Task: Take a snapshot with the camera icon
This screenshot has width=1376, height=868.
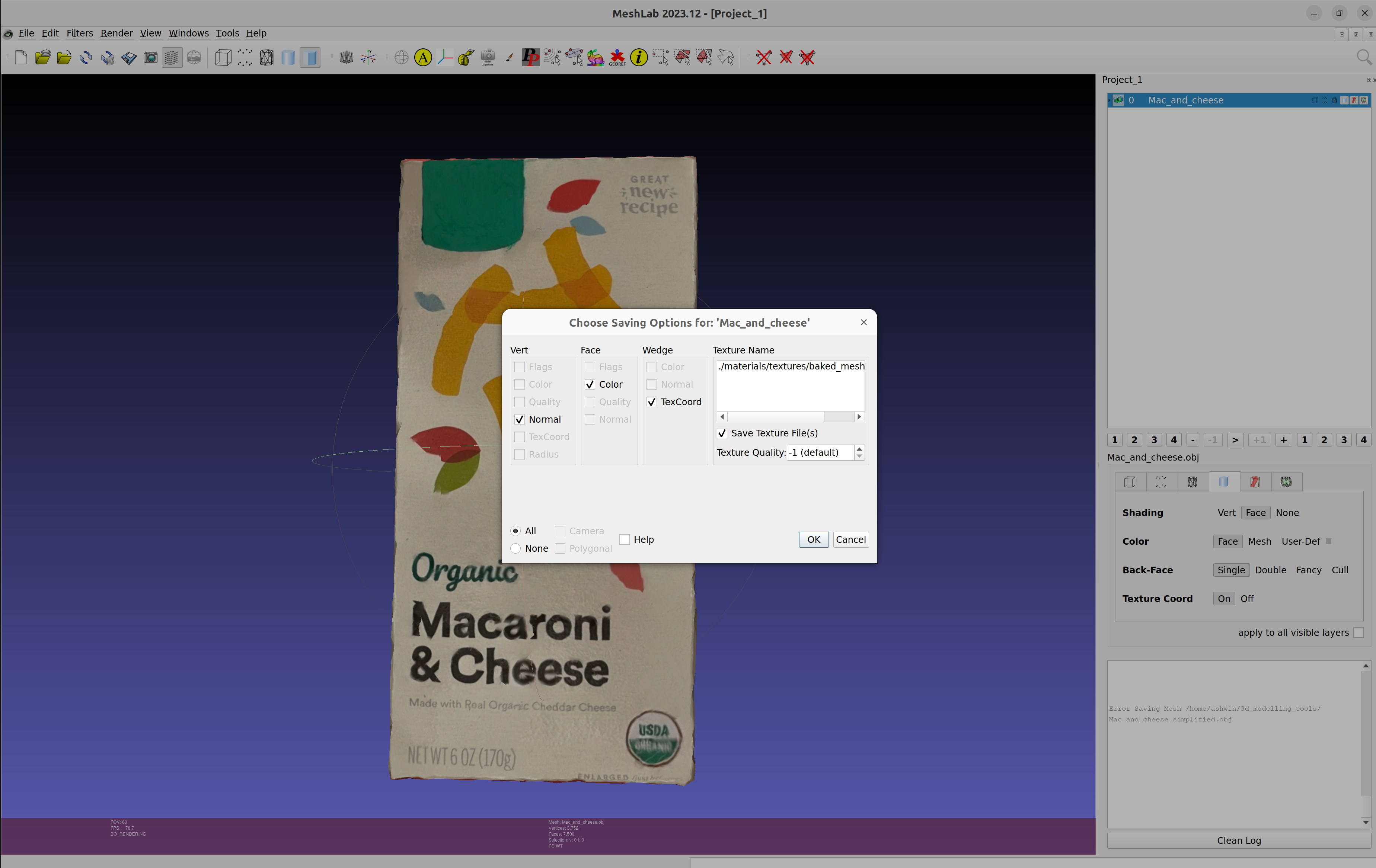Action: tap(150, 57)
